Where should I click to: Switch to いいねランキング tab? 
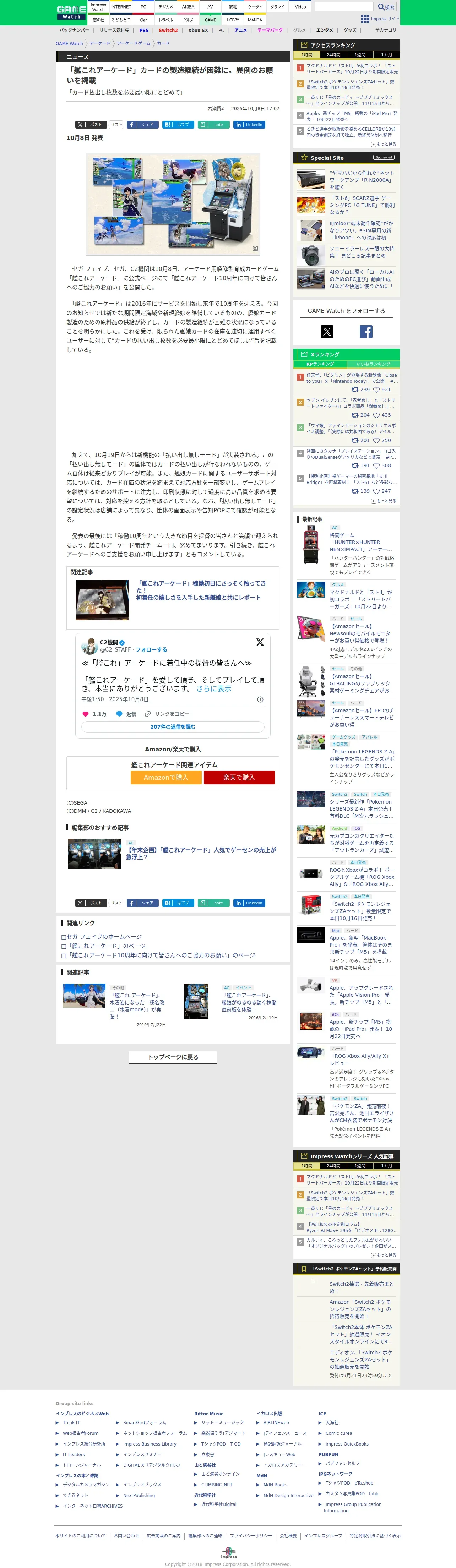coord(373,364)
